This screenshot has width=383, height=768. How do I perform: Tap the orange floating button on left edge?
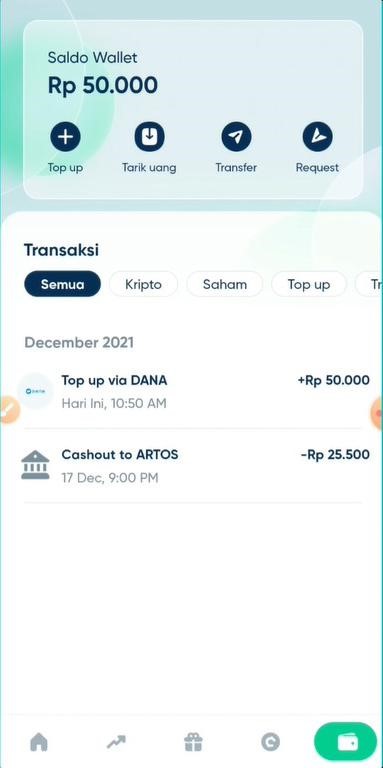coord(8,411)
